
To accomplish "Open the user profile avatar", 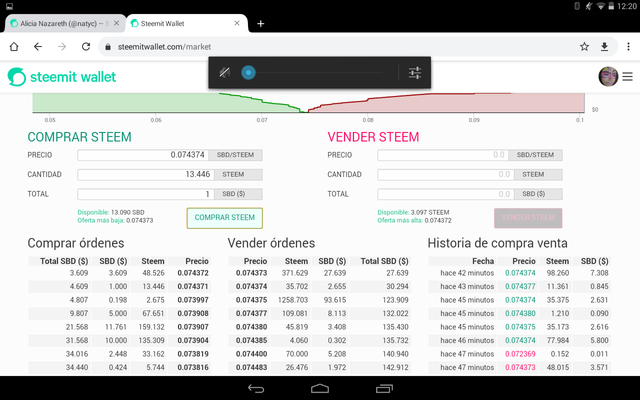I will [x=608, y=76].
